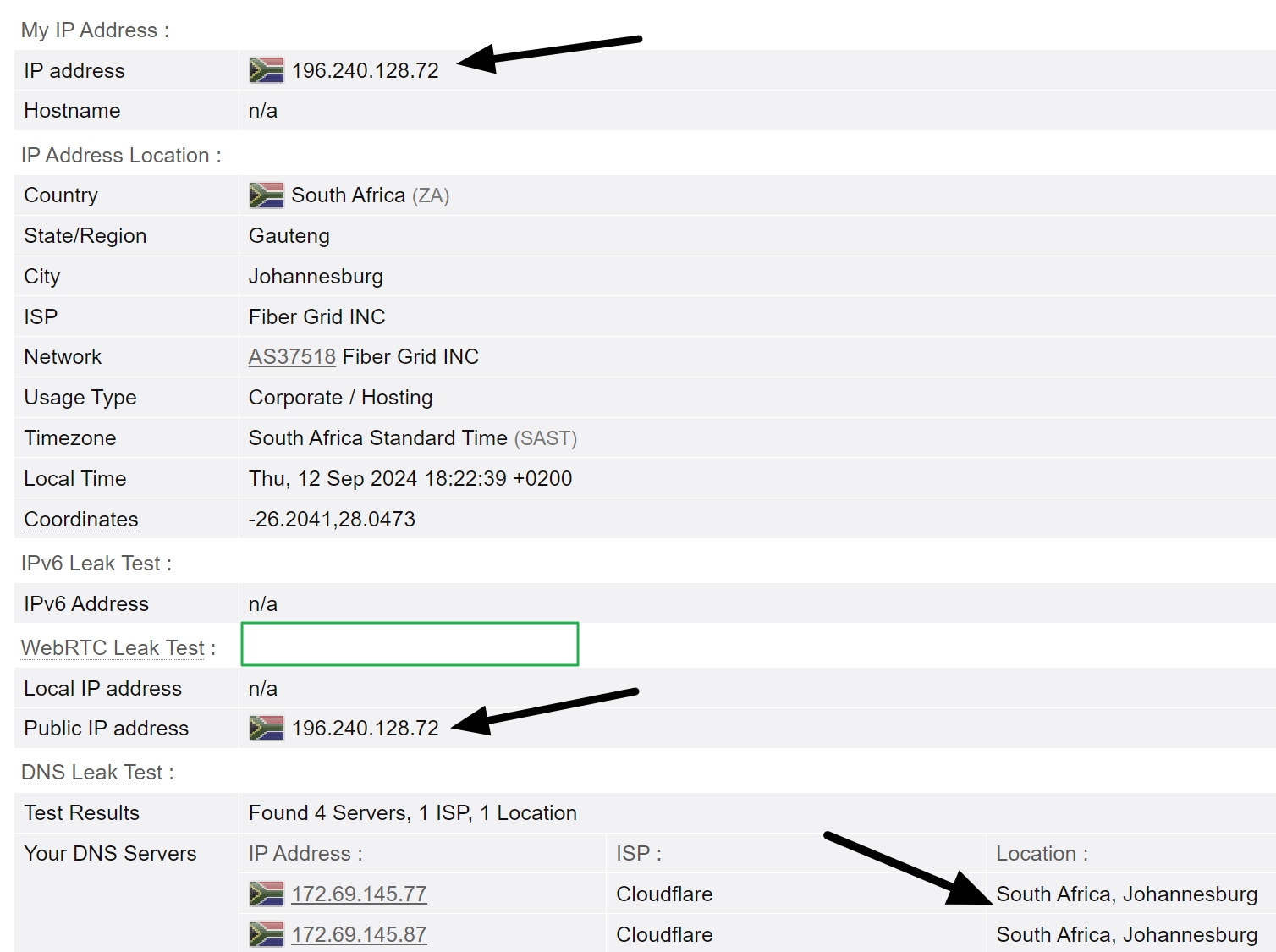Click inside the WebRTC test input box
The width and height of the screenshot is (1276, 952).
point(410,643)
